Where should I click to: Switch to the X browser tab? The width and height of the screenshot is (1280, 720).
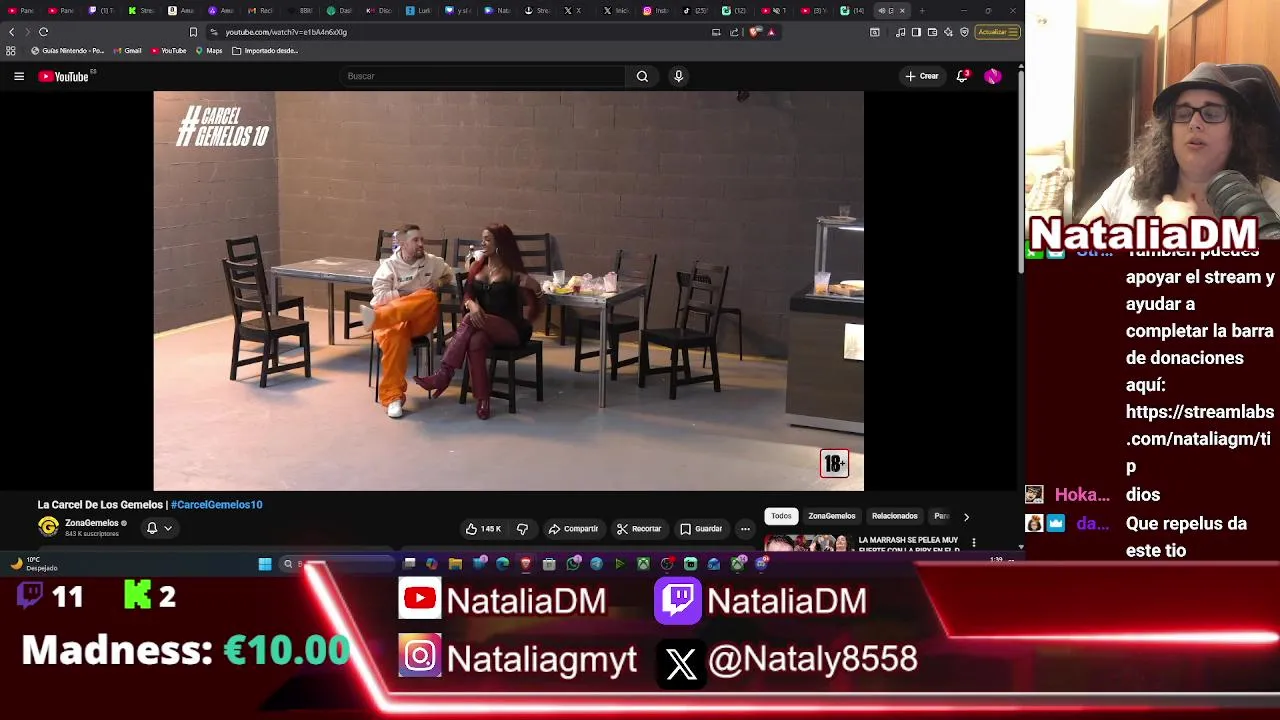pyautogui.click(x=572, y=11)
